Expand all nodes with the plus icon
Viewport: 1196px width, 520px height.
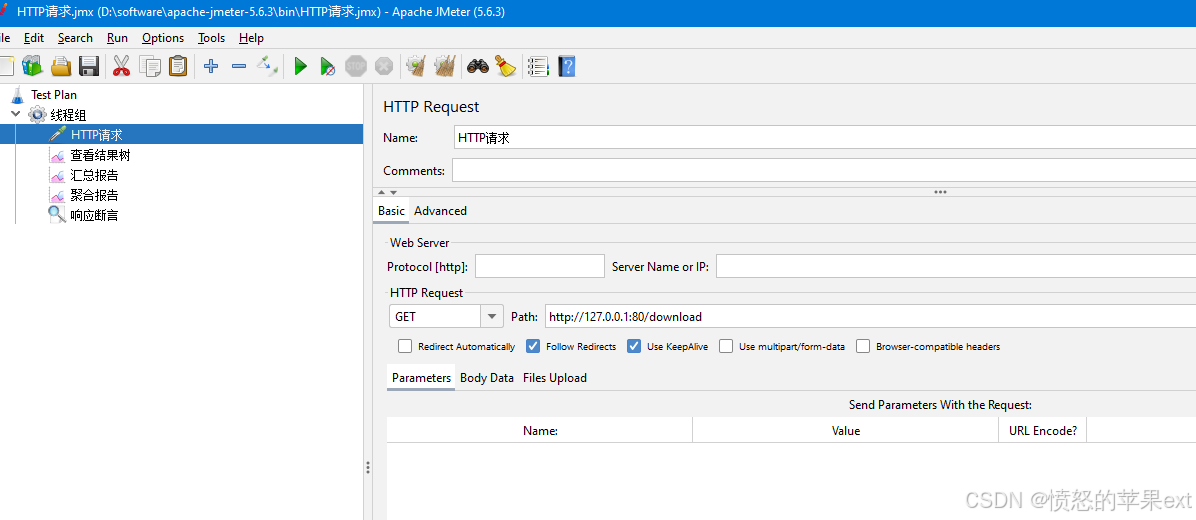211,66
